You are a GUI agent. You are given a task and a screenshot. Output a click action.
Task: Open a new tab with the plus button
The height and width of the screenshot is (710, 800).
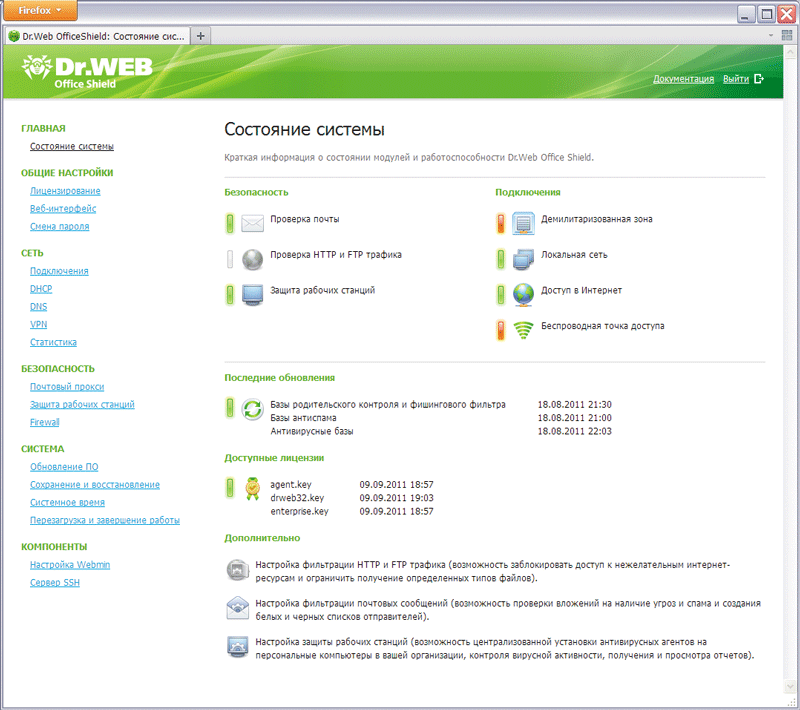click(201, 36)
